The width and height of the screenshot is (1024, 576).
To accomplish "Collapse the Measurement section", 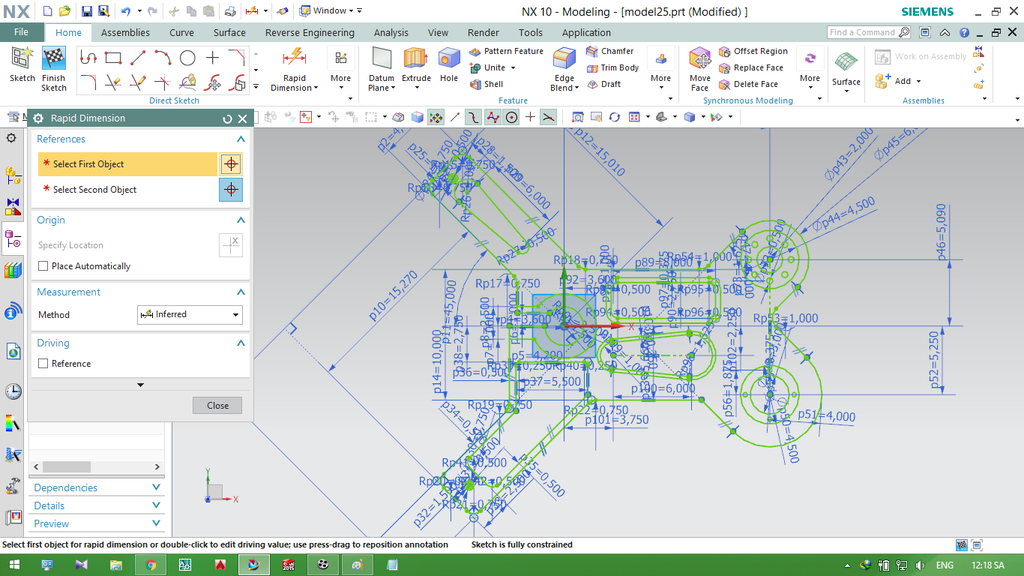I will click(x=240, y=292).
